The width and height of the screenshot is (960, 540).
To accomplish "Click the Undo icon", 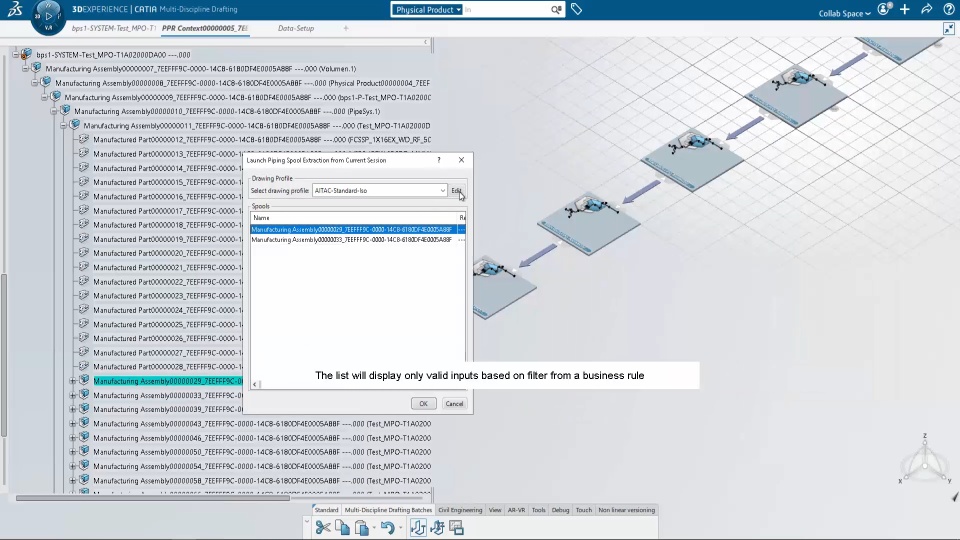I will point(387,527).
